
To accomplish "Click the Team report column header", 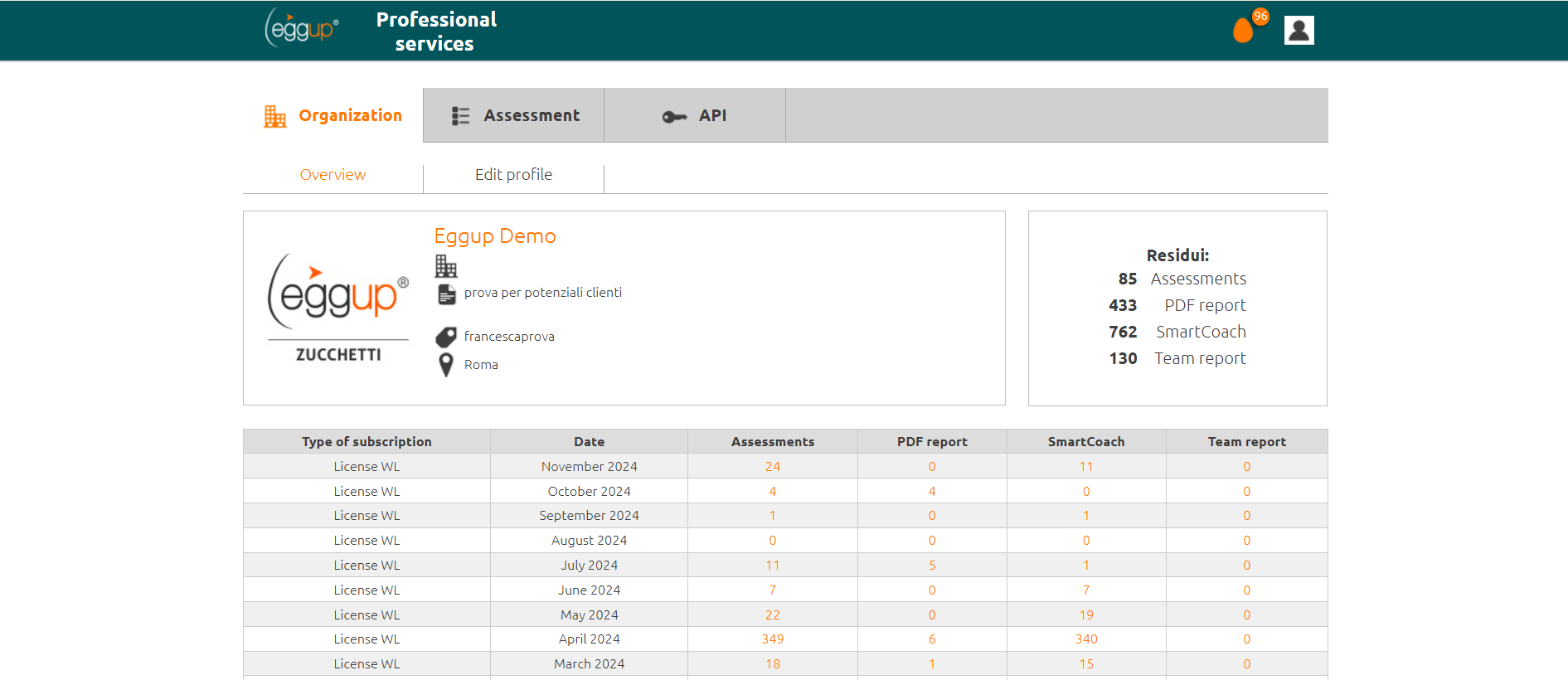I will [x=1247, y=442].
